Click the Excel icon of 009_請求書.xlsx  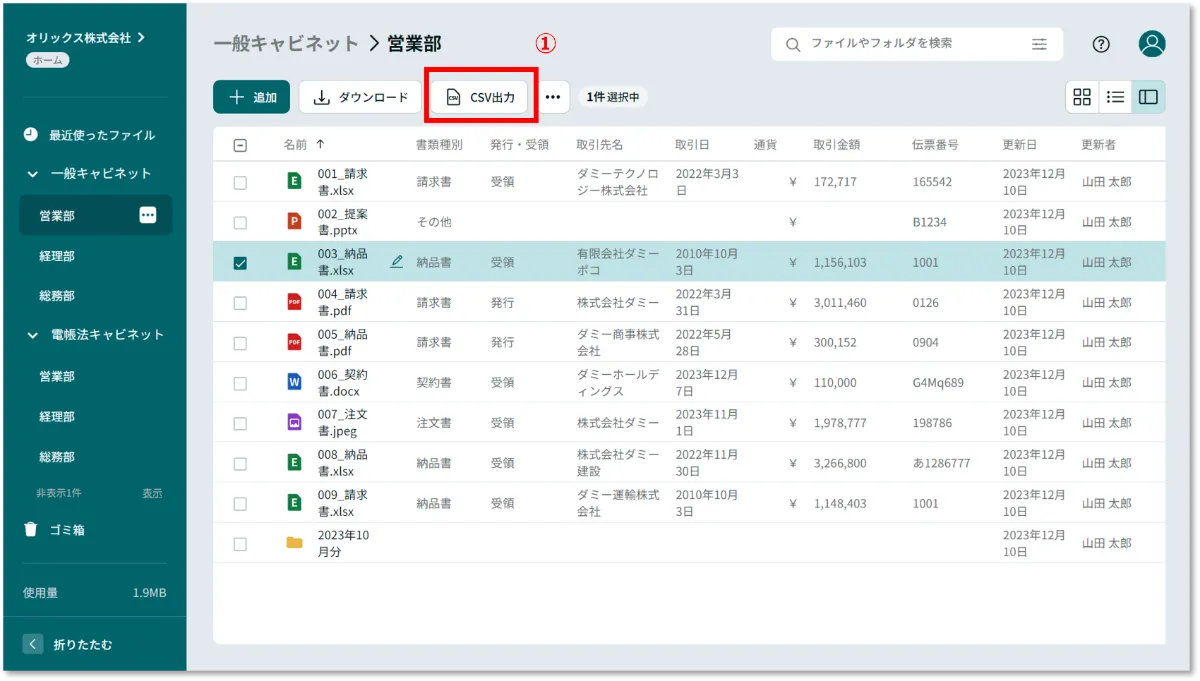tap(294, 503)
